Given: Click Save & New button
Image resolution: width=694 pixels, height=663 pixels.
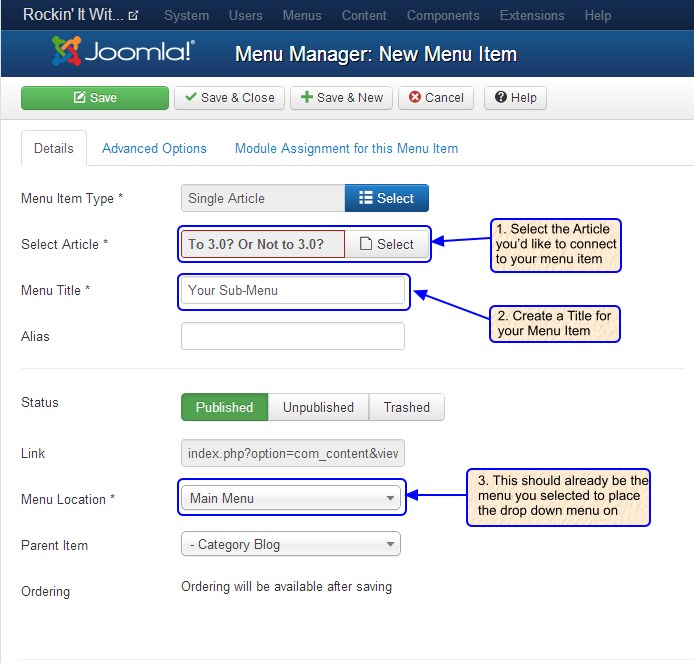Looking at the screenshot, I should point(341,98).
